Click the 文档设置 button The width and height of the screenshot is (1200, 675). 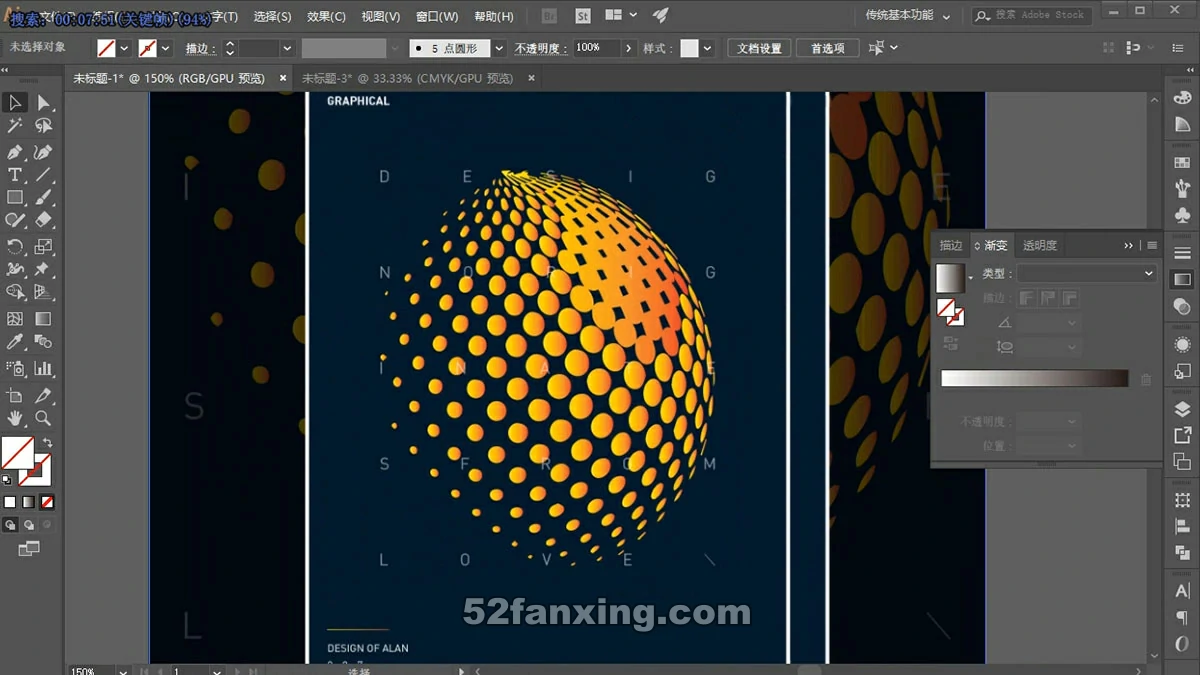click(759, 48)
